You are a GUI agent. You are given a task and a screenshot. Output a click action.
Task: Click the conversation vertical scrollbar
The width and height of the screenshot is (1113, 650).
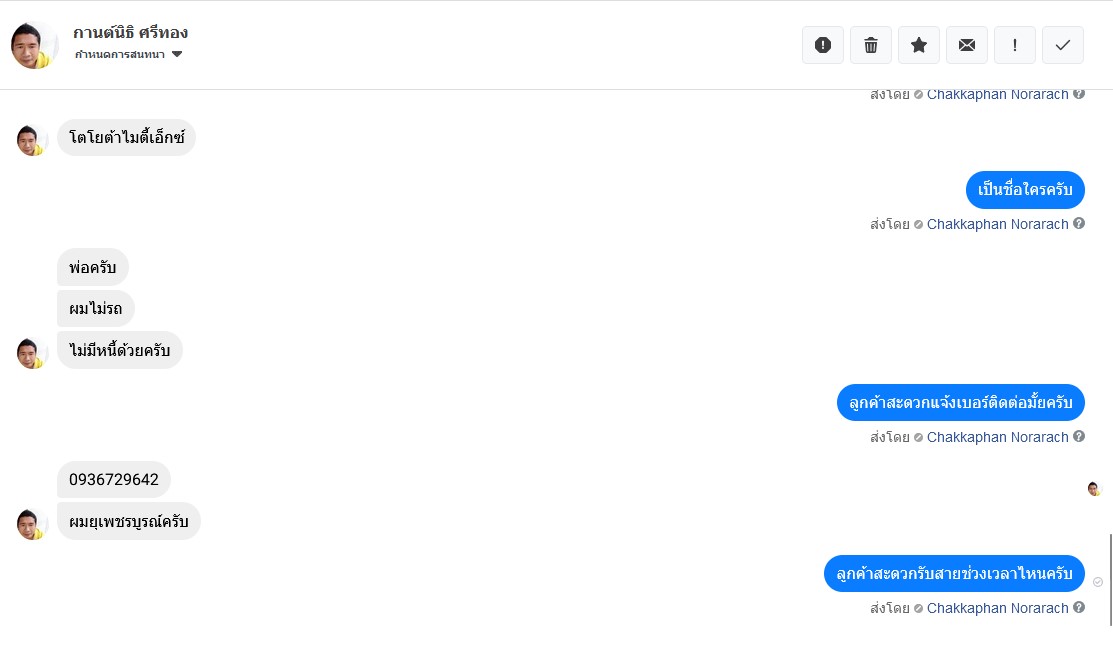1110,580
